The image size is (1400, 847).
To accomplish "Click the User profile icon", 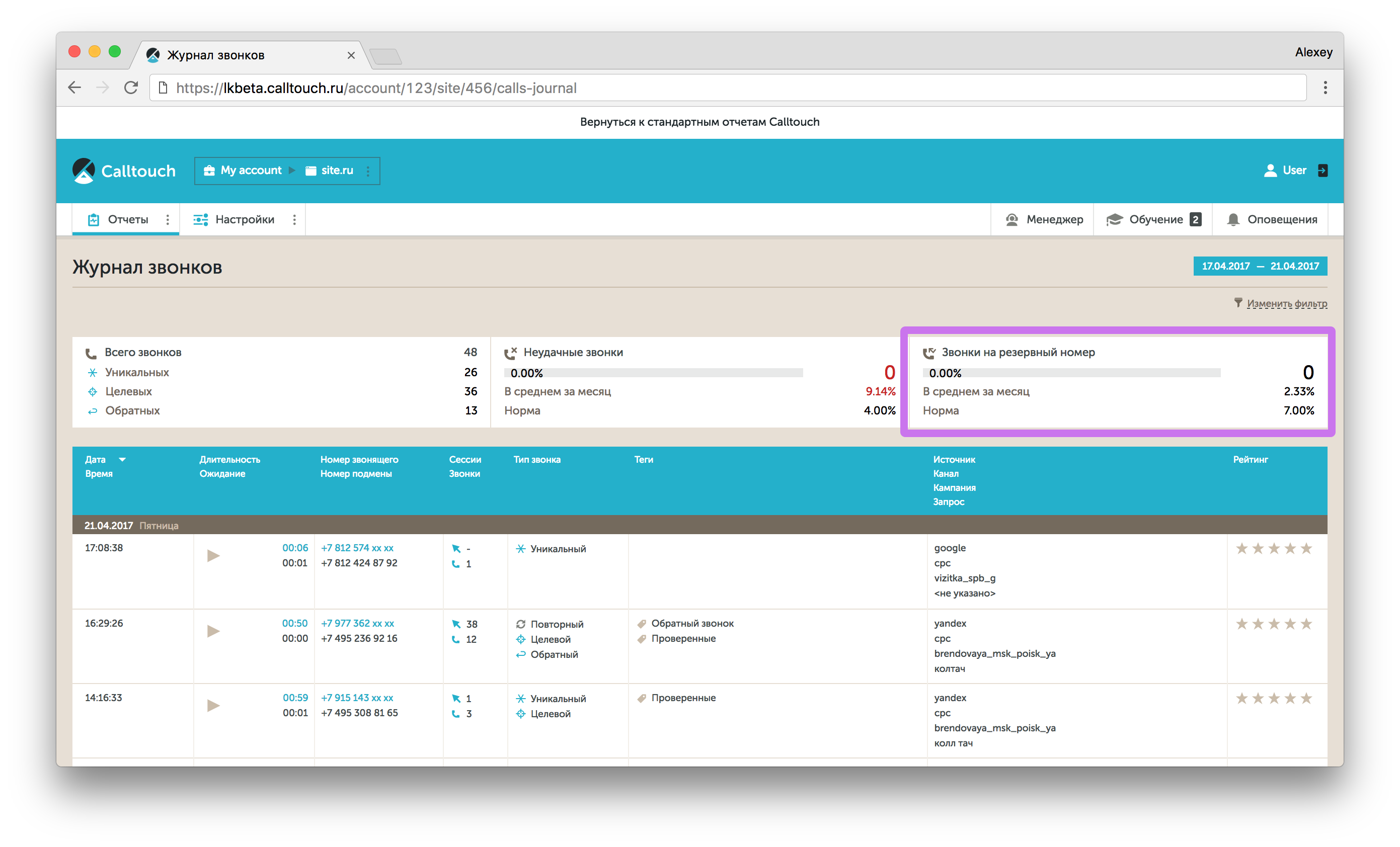I will click(x=1270, y=171).
